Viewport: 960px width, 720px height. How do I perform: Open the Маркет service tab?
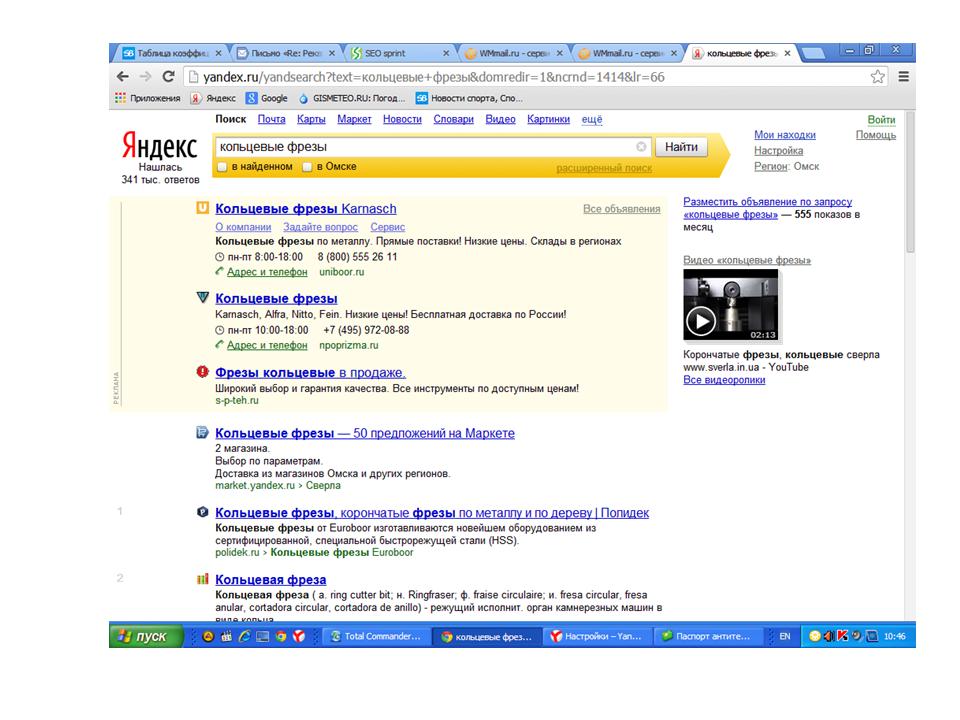(354, 119)
